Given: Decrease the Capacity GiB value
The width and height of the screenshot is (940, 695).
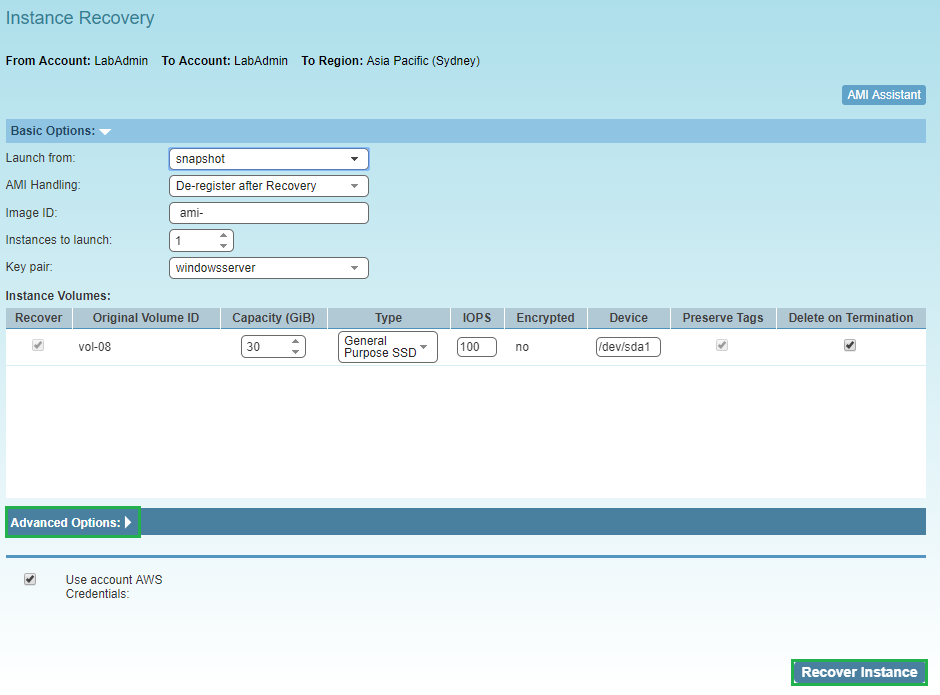Looking at the screenshot, I should [295, 352].
